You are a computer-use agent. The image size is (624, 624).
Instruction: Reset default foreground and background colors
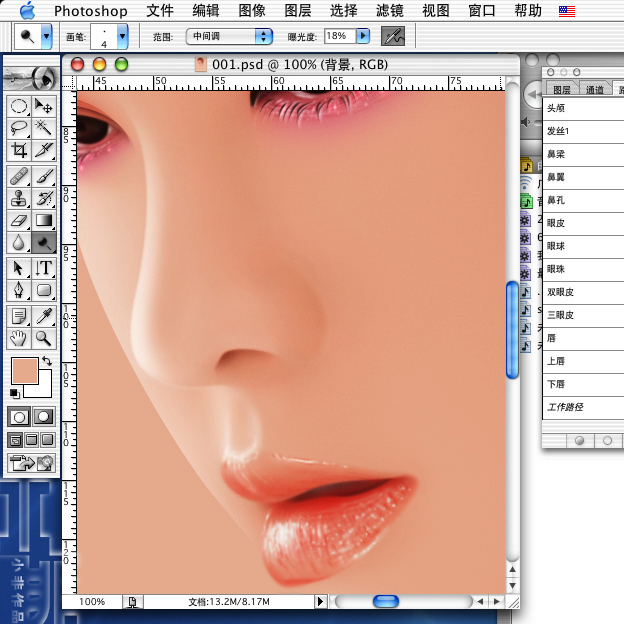pos(15,393)
